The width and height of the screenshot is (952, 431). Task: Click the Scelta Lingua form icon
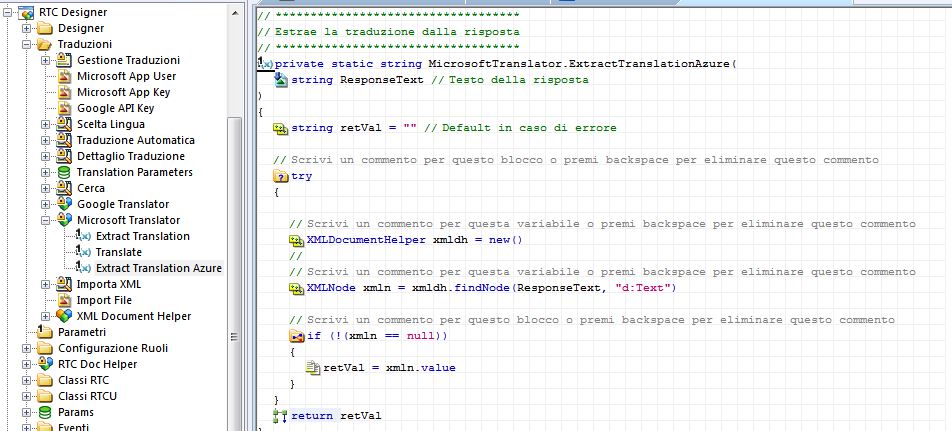(64, 124)
